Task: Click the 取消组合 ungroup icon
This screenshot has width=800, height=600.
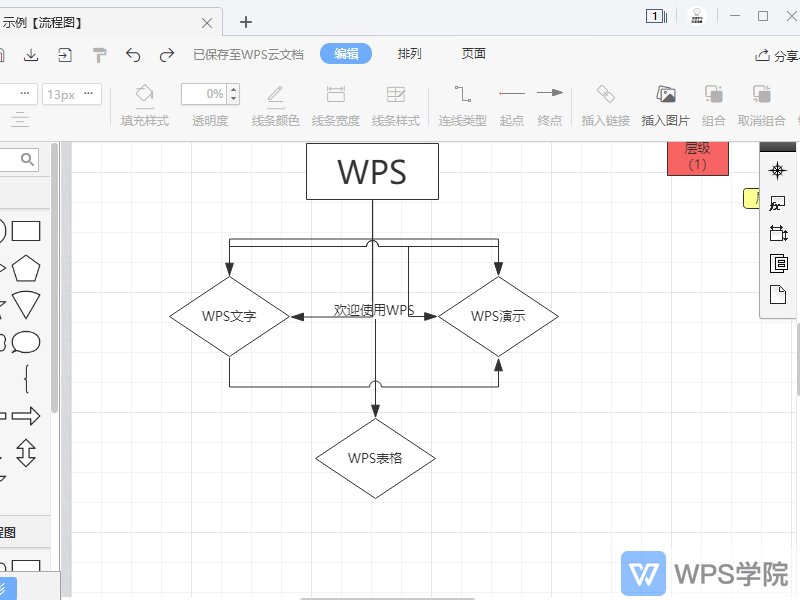Action: tap(762, 94)
